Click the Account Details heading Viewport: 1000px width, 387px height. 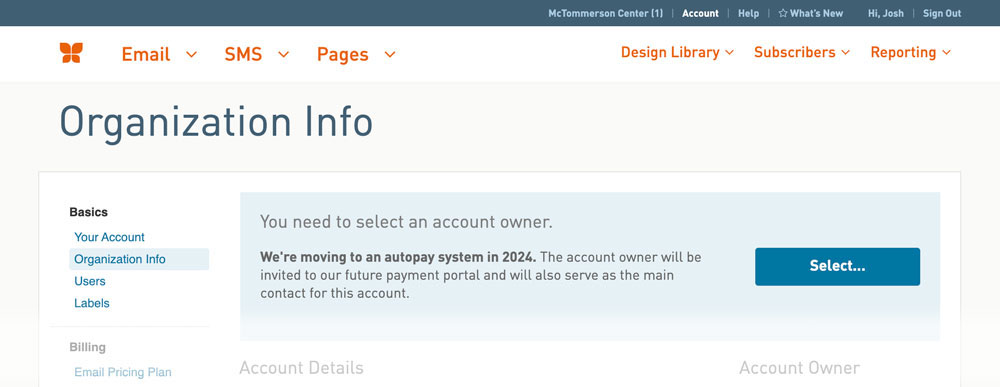[301, 368]
